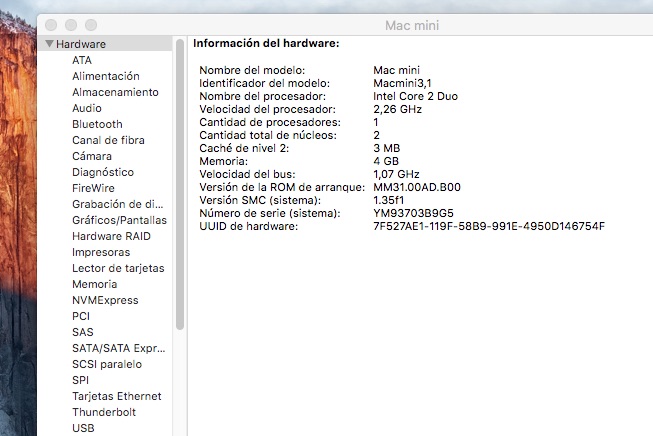Click the Número de serie (sistema) label

coord(269,213)
